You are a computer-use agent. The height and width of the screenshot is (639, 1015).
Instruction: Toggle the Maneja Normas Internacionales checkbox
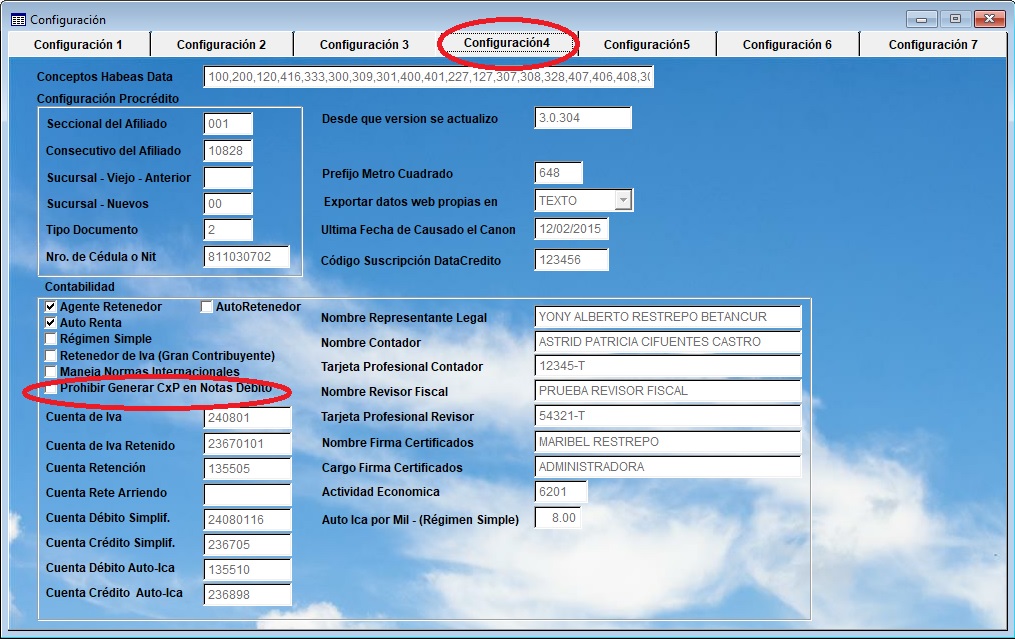[x=50, y=372]
